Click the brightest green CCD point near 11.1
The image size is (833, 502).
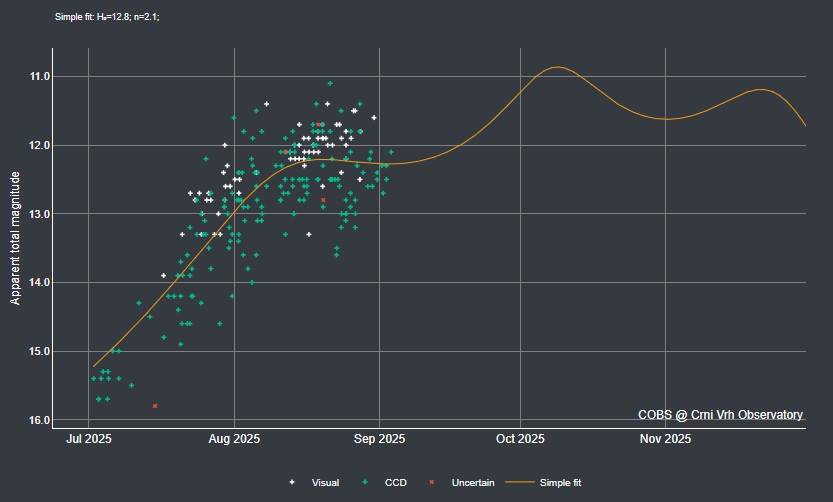pyautogui.click(x=330, y=83)
